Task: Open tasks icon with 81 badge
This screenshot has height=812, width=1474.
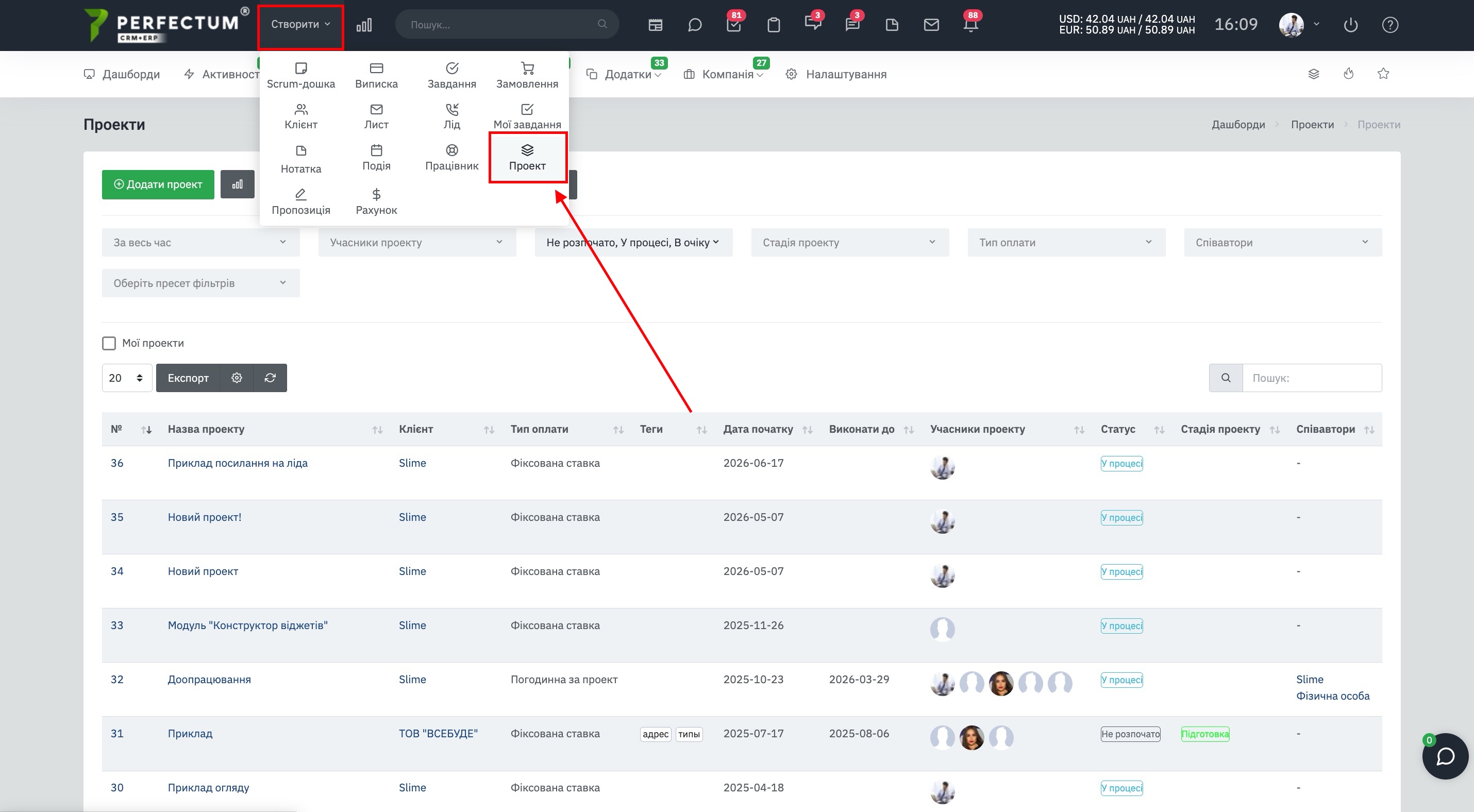Action: (x=733, y=25)
